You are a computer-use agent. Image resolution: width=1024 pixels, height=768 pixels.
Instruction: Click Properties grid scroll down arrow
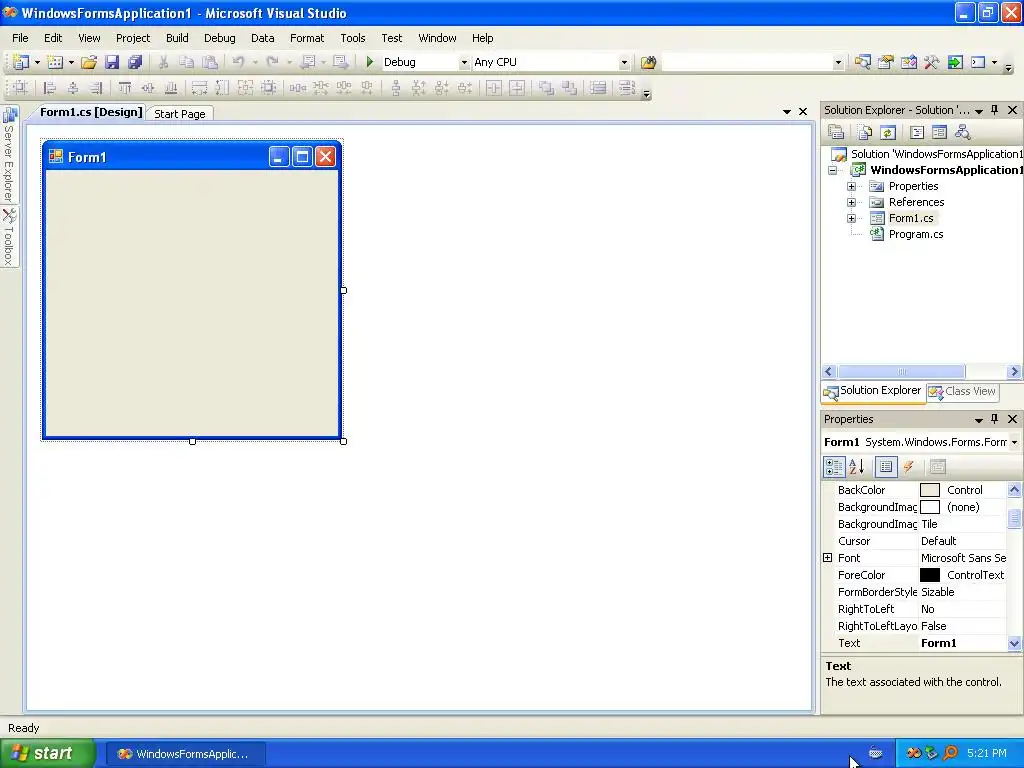(x=1014, y=643)
